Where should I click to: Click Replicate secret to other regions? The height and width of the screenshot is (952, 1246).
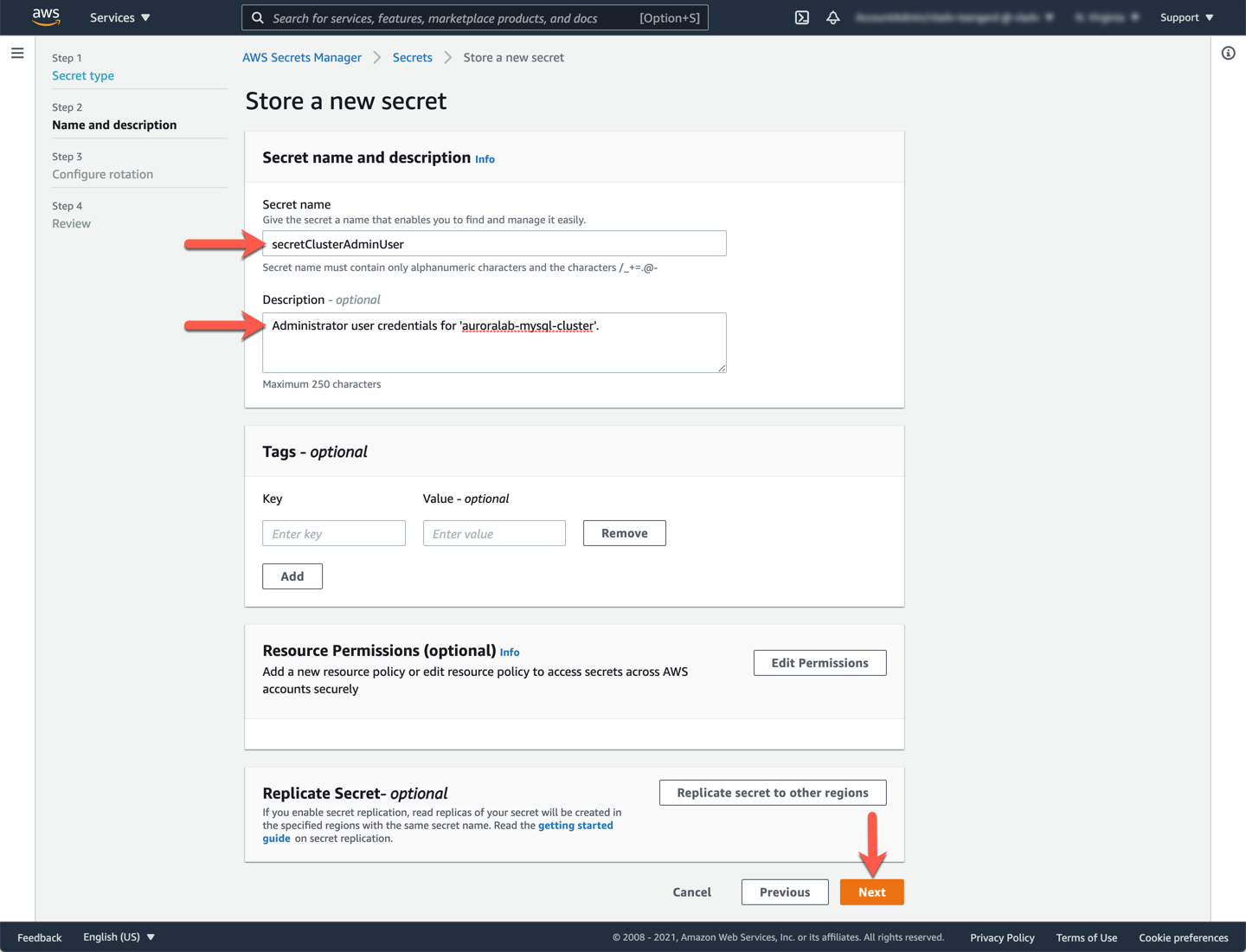click(772, 793)
